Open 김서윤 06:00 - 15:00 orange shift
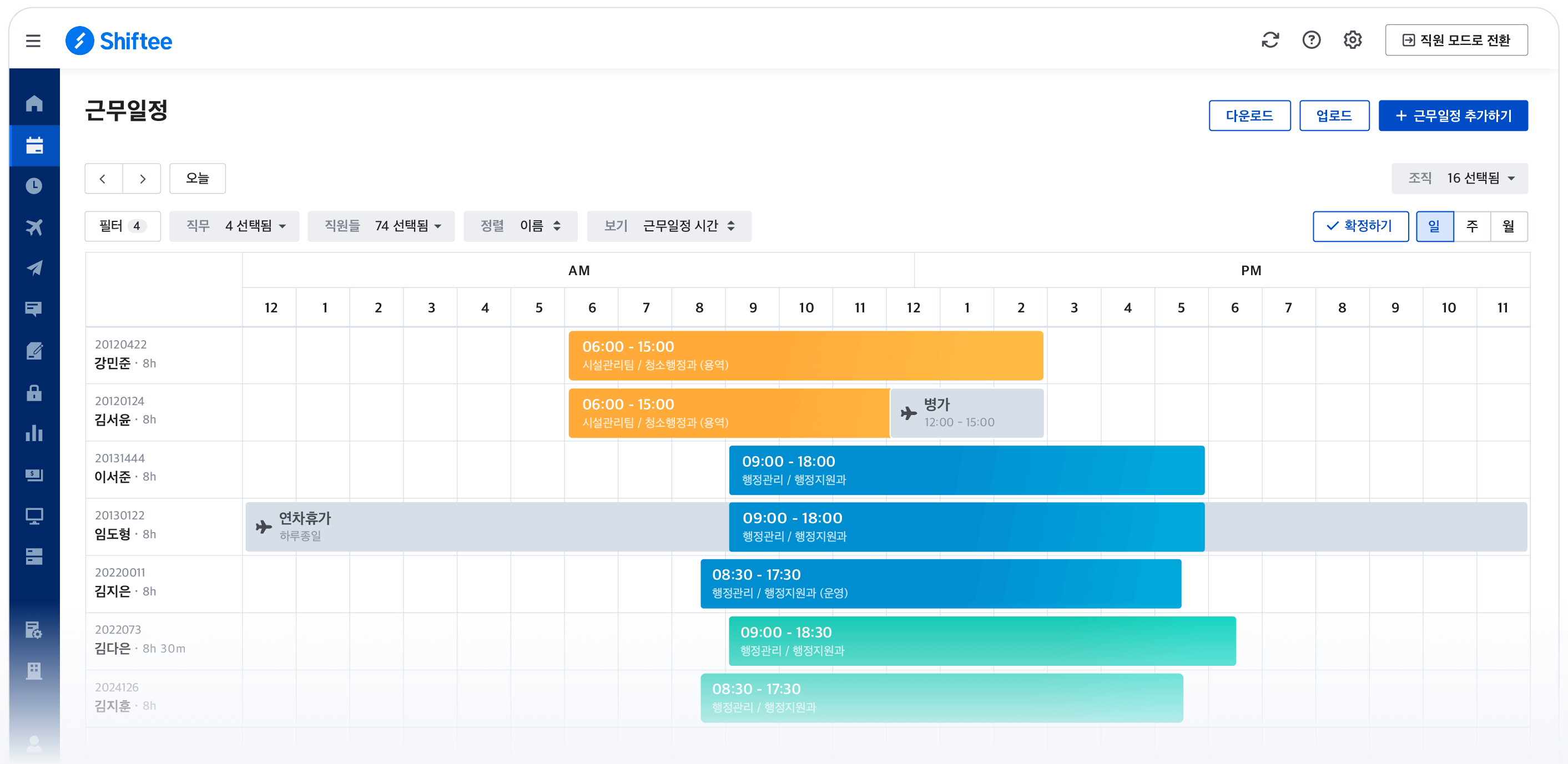The image size is (1568, 764). click(x=729, y=413)
